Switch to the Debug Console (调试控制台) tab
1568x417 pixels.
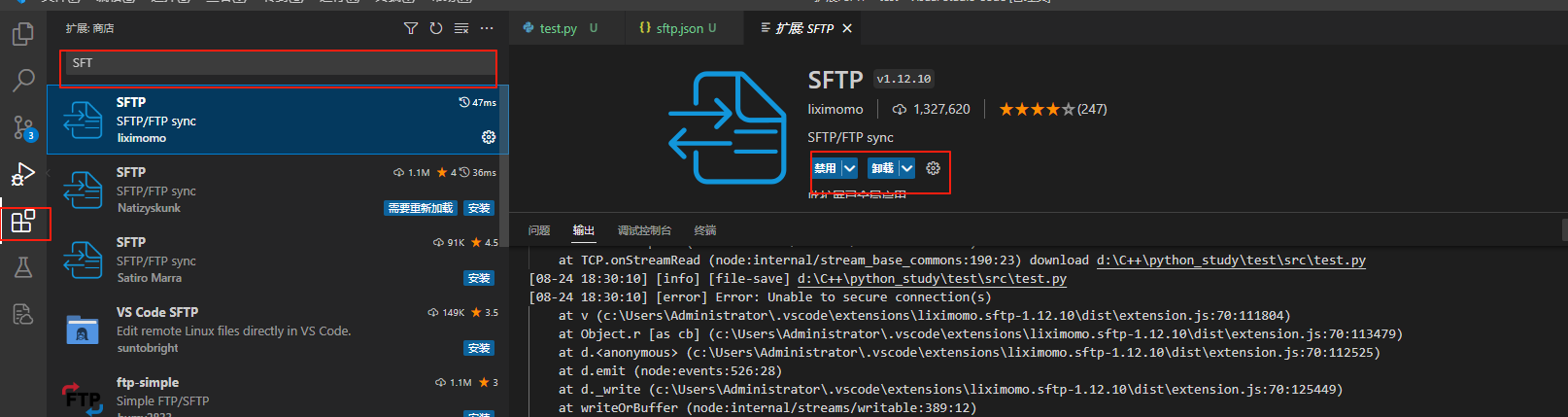pos(644,230)
